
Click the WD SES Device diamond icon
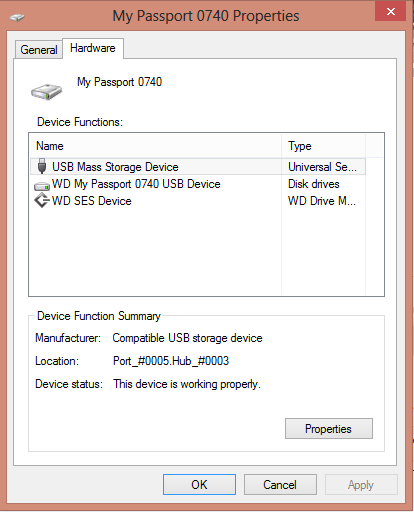[x=42, y=200]
